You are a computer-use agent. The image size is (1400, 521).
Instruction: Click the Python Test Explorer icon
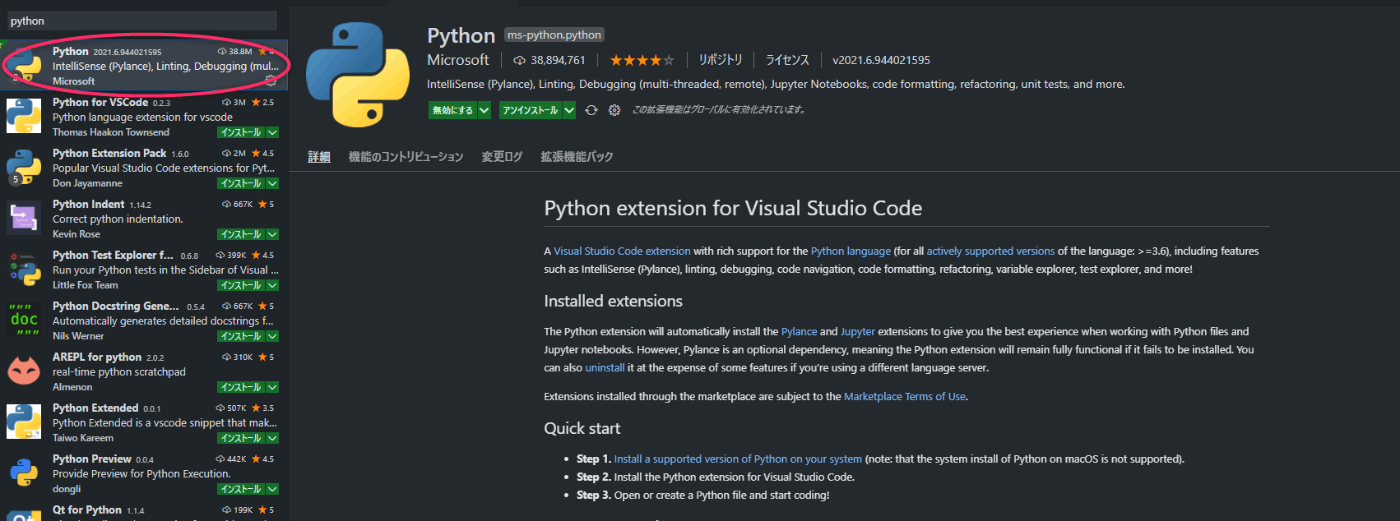coord(24,269)
